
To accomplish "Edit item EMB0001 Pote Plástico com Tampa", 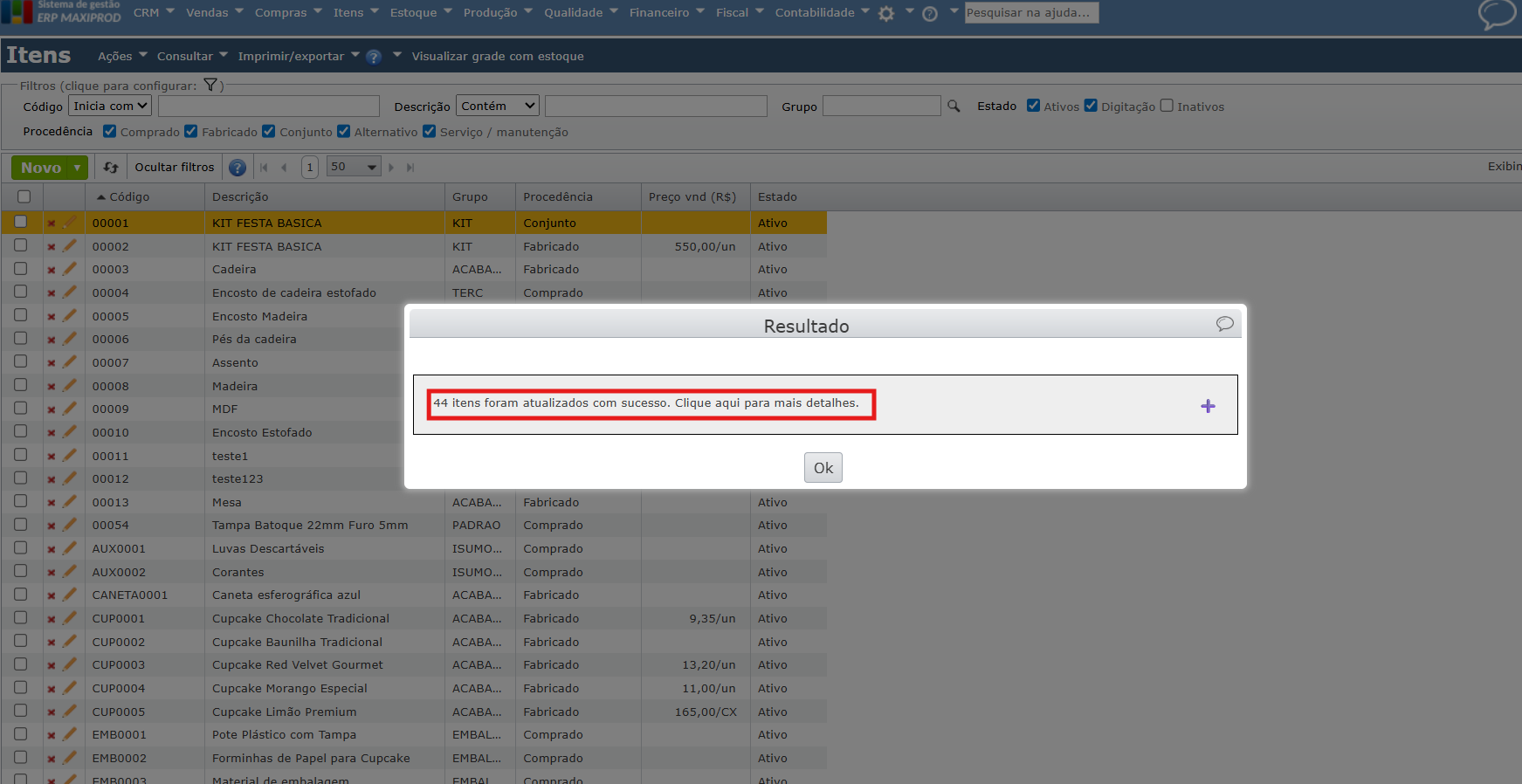I will pyautogui.click(x=70, y=734).
